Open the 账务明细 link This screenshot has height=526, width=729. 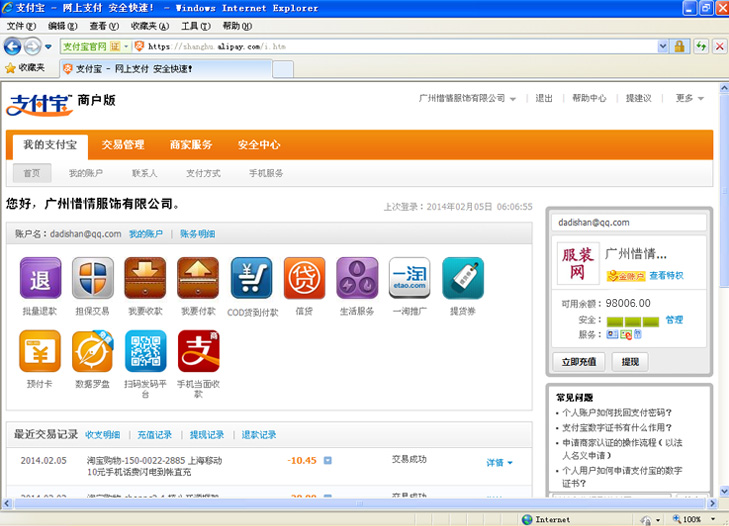(x=197, y=234)
